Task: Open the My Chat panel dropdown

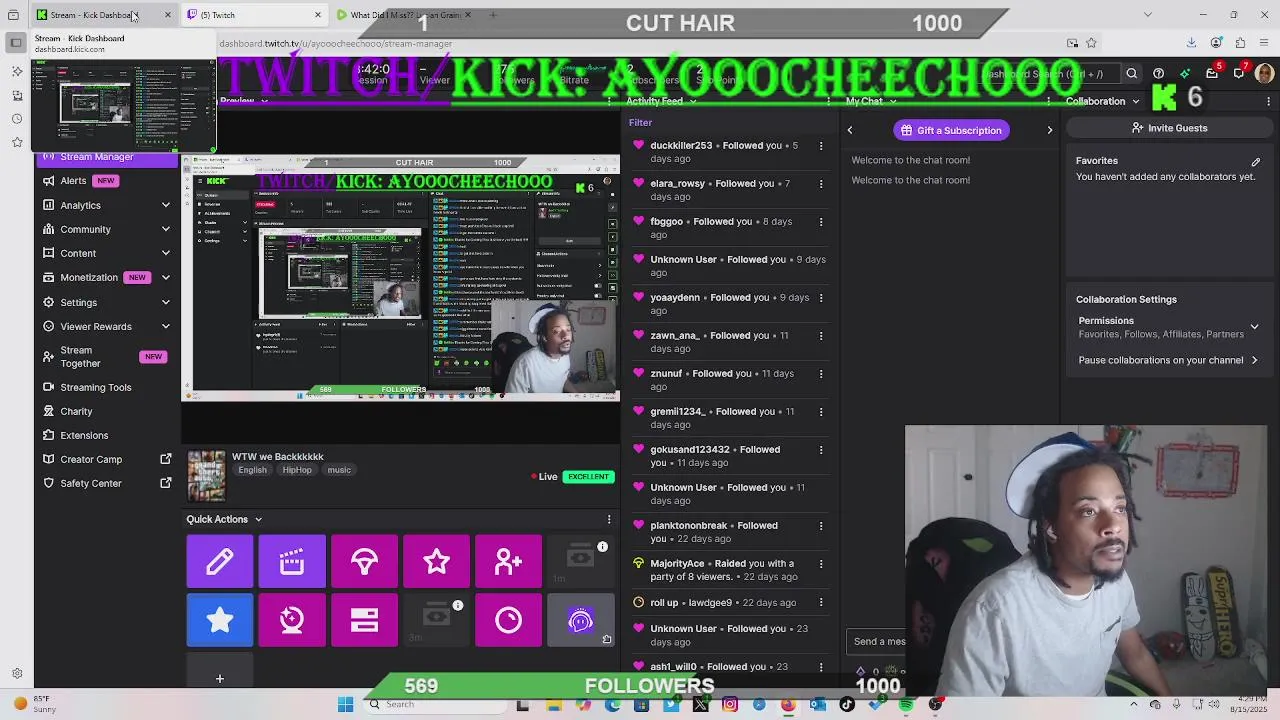Action: tap(893, 101)
